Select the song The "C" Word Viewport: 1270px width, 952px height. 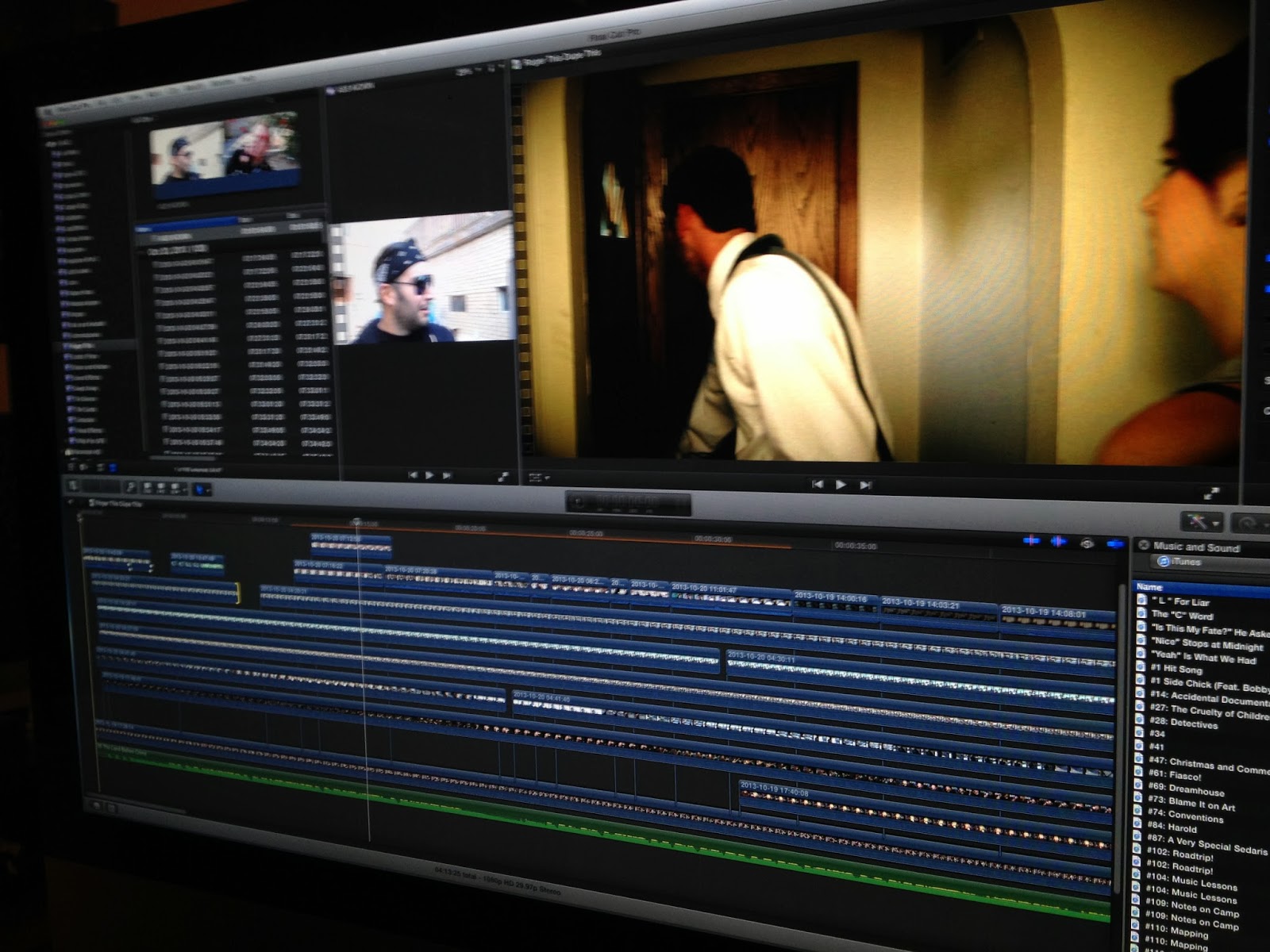coord(1181,615)
